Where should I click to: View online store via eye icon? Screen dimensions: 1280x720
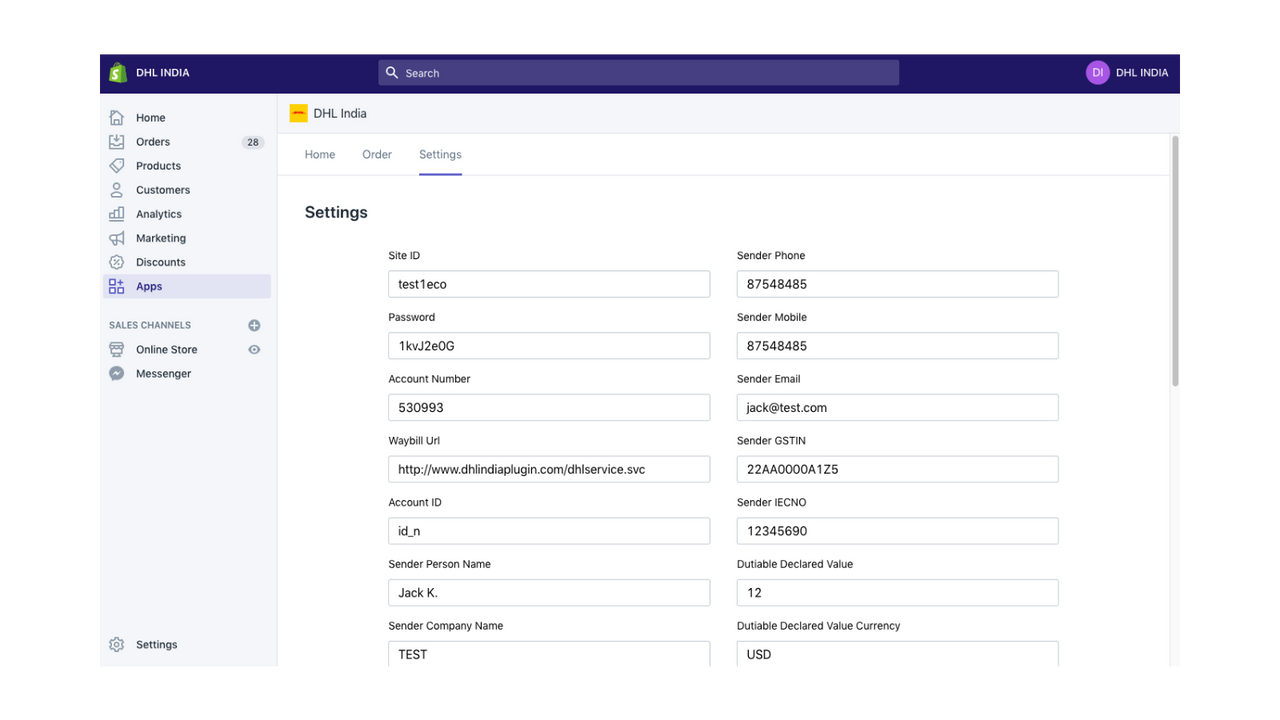(x=254, y=350)
